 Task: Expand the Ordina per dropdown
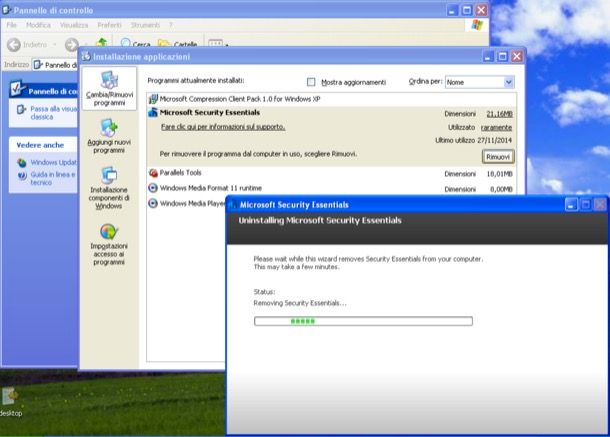(x=508, y=81)
